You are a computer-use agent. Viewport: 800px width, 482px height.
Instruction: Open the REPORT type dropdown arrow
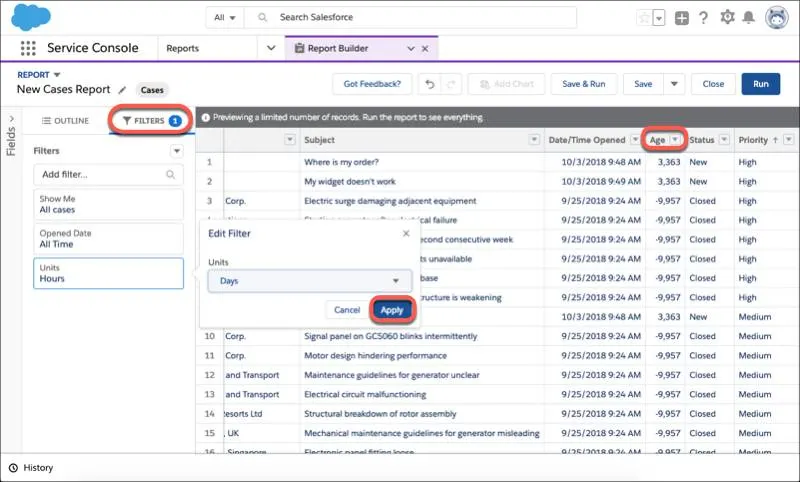point(57,75)
